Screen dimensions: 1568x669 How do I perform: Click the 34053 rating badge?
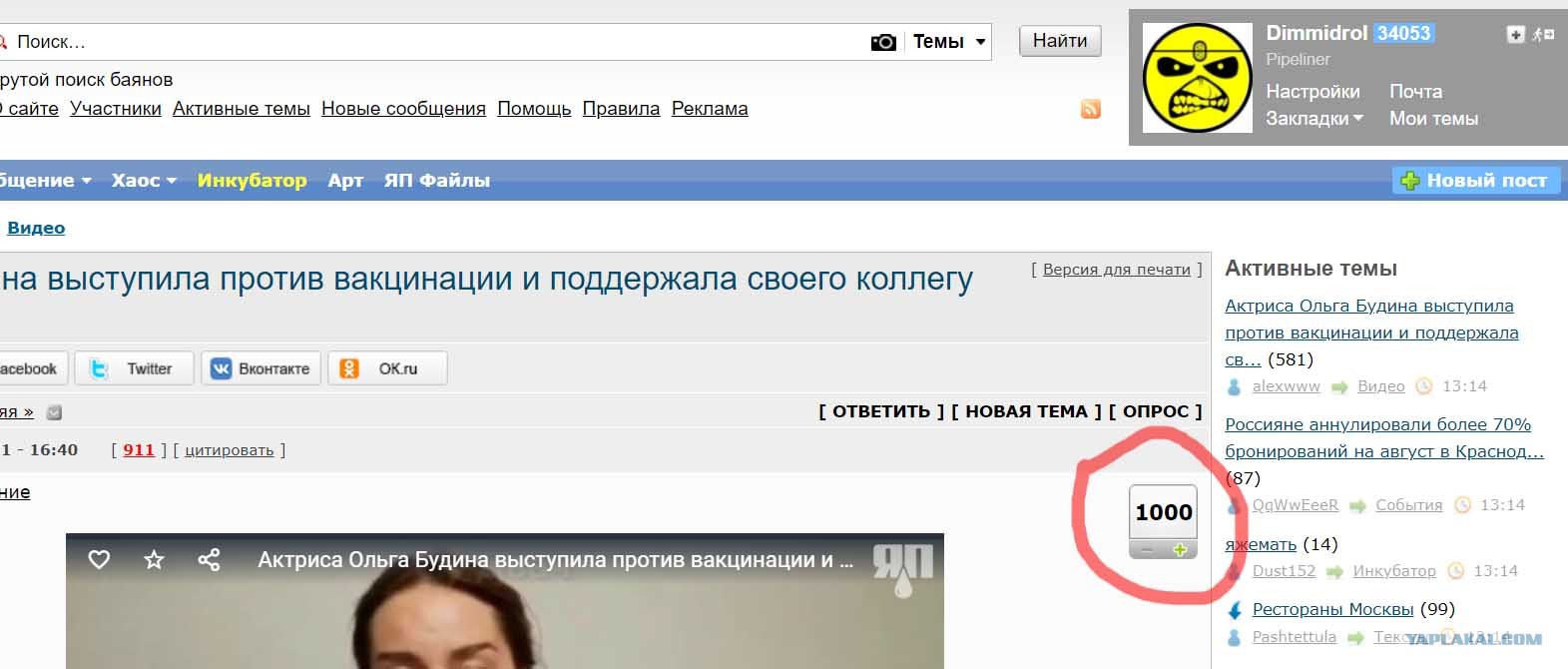[x=1403, y=33]
